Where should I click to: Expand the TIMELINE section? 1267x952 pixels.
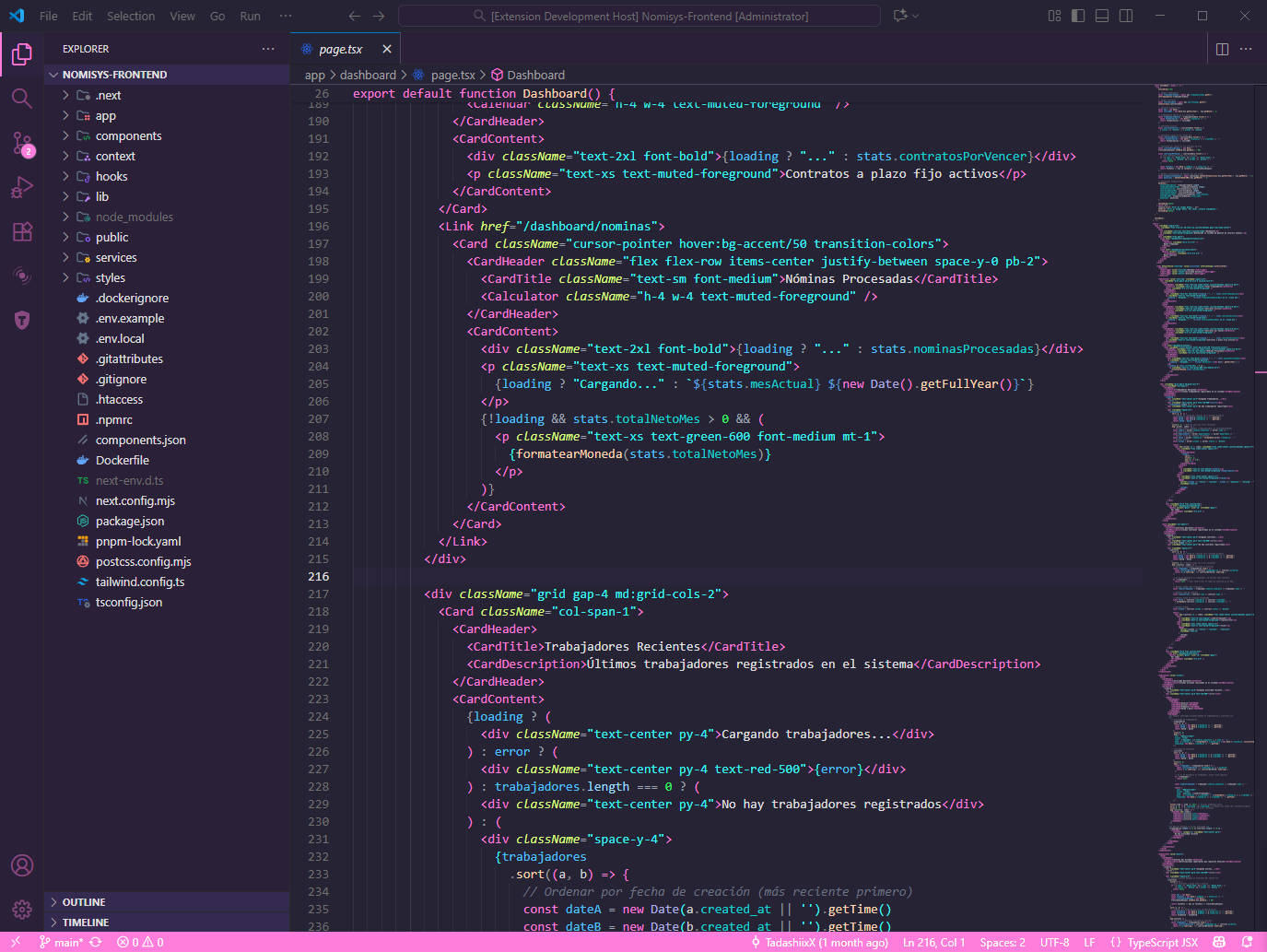point(166,923)
